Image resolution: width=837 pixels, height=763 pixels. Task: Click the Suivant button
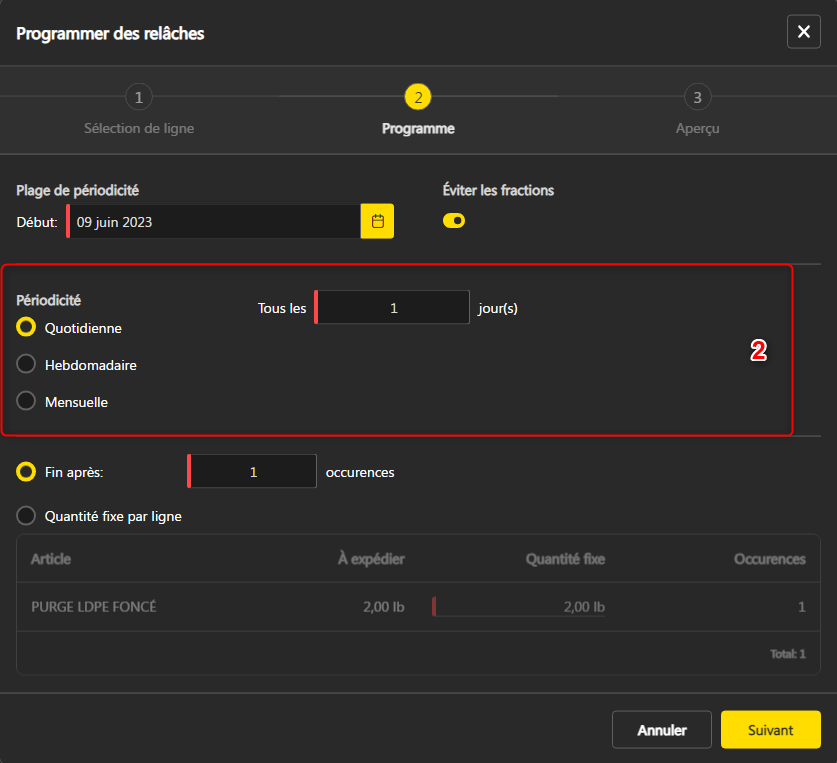point(770,730)
